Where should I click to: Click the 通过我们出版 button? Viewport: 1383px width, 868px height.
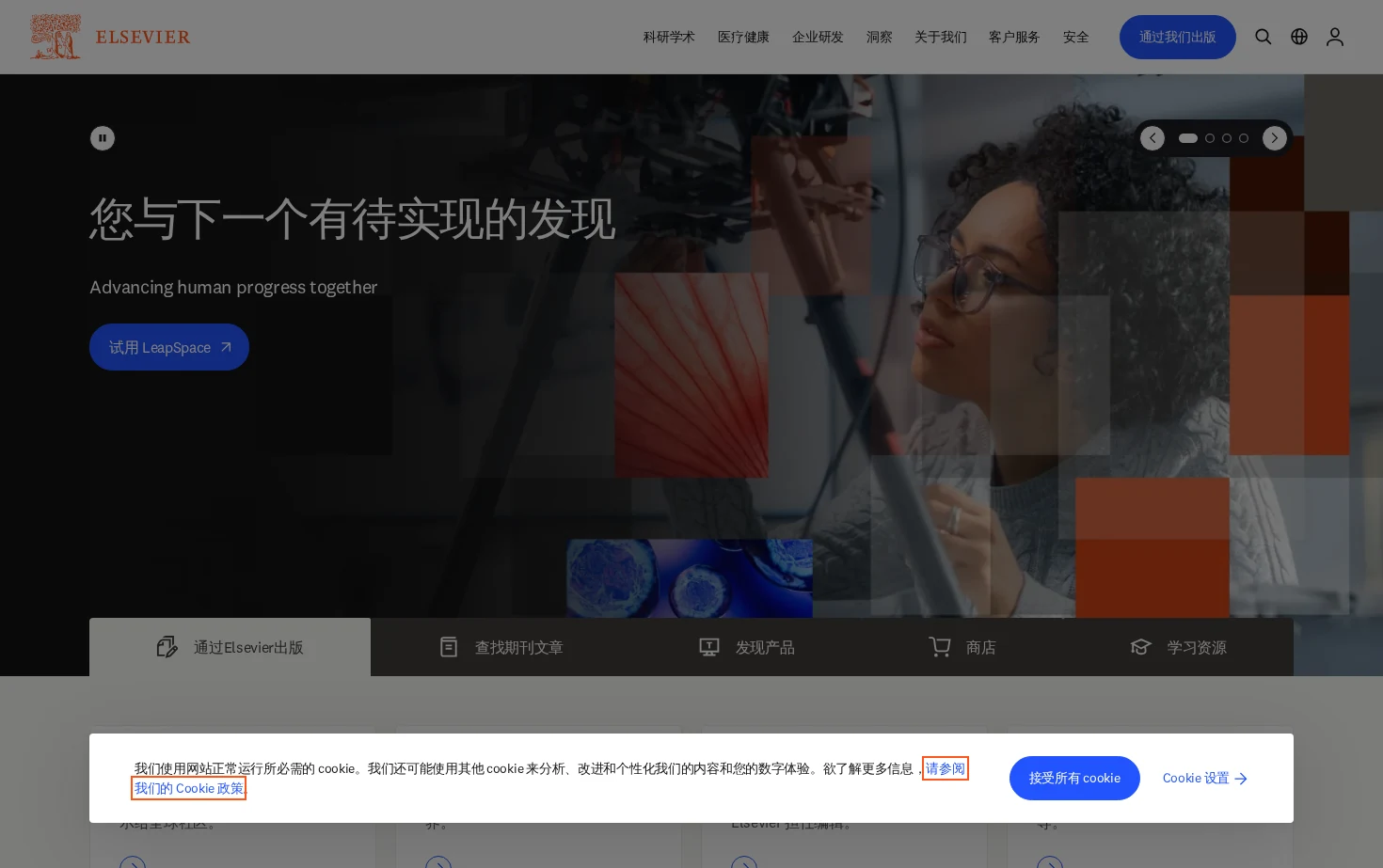click(x=1178, y=37)
